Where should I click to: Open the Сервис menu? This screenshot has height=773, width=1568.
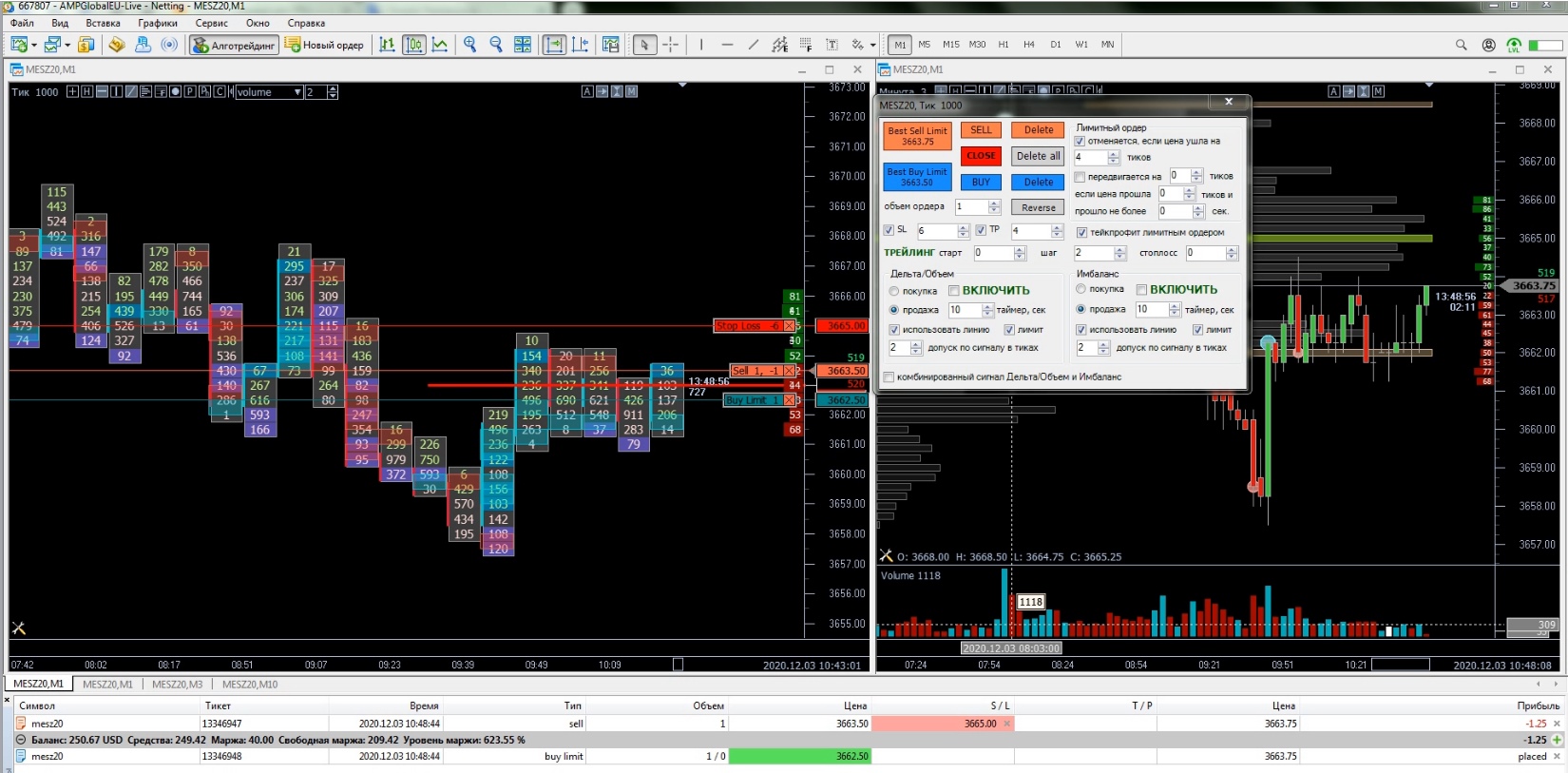211,23
